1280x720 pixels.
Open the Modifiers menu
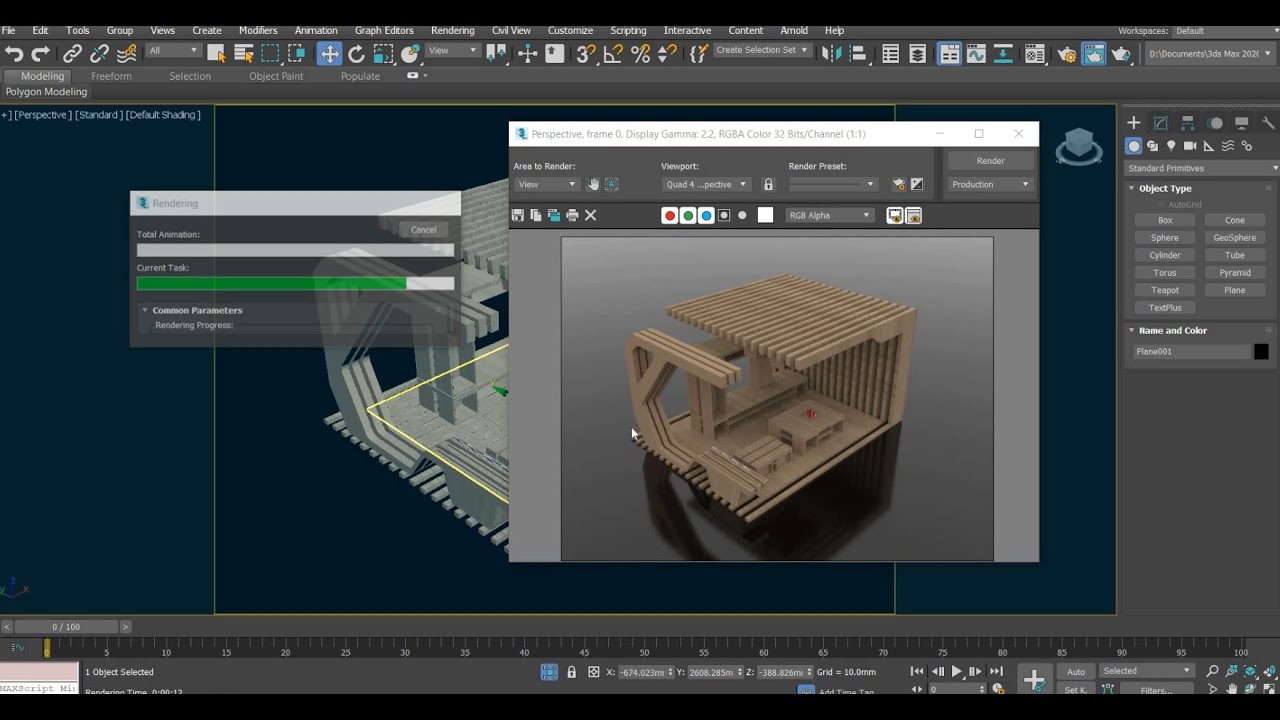point(258,30)
